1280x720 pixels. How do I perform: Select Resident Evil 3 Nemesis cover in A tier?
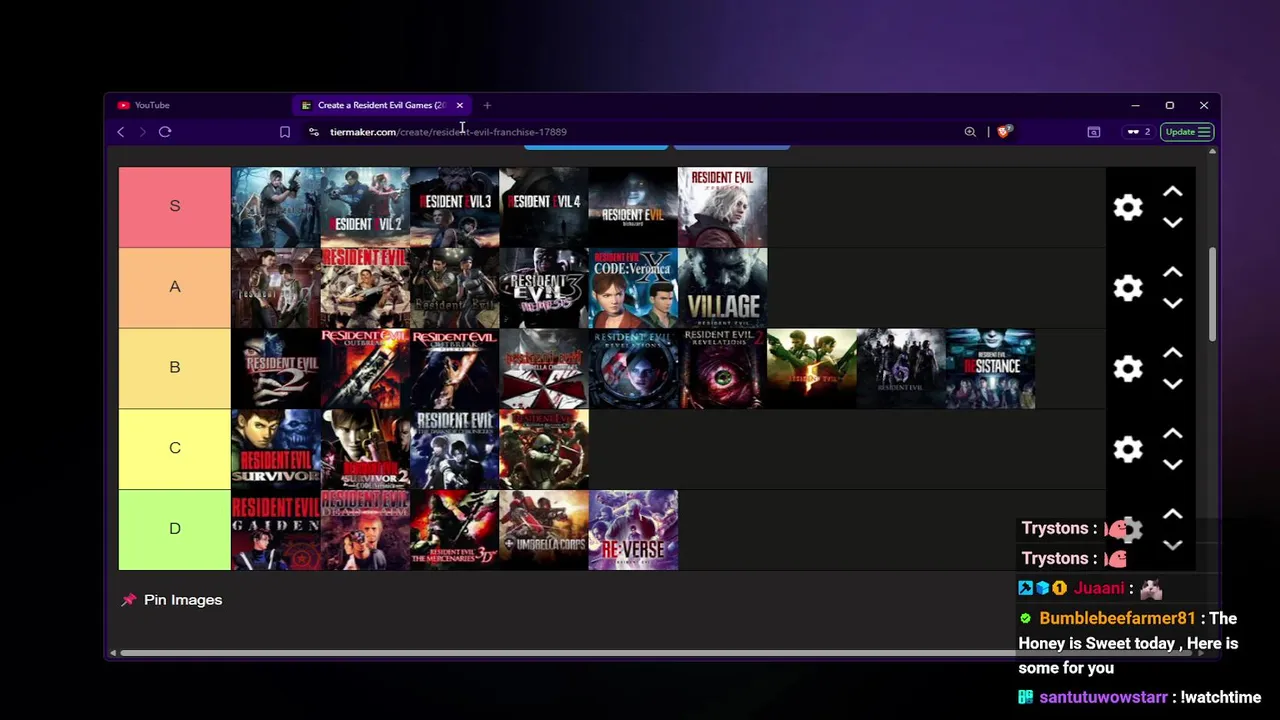pos(544,288)
